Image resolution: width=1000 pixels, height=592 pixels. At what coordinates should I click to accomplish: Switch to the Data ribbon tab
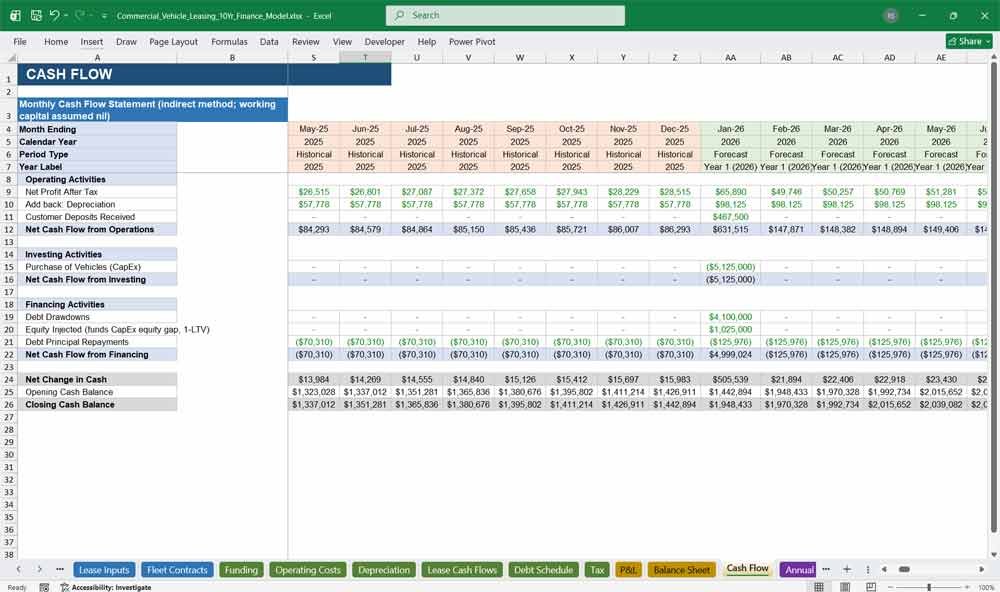(x=269, y=41)
